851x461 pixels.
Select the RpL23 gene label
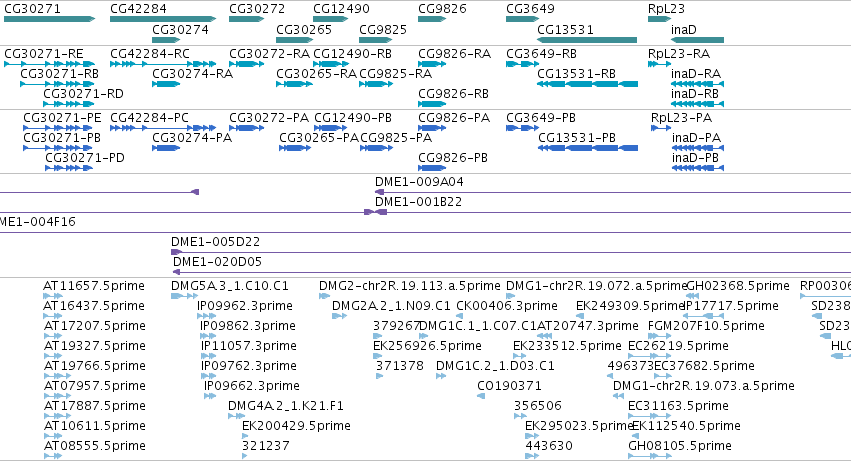(666, 9)
